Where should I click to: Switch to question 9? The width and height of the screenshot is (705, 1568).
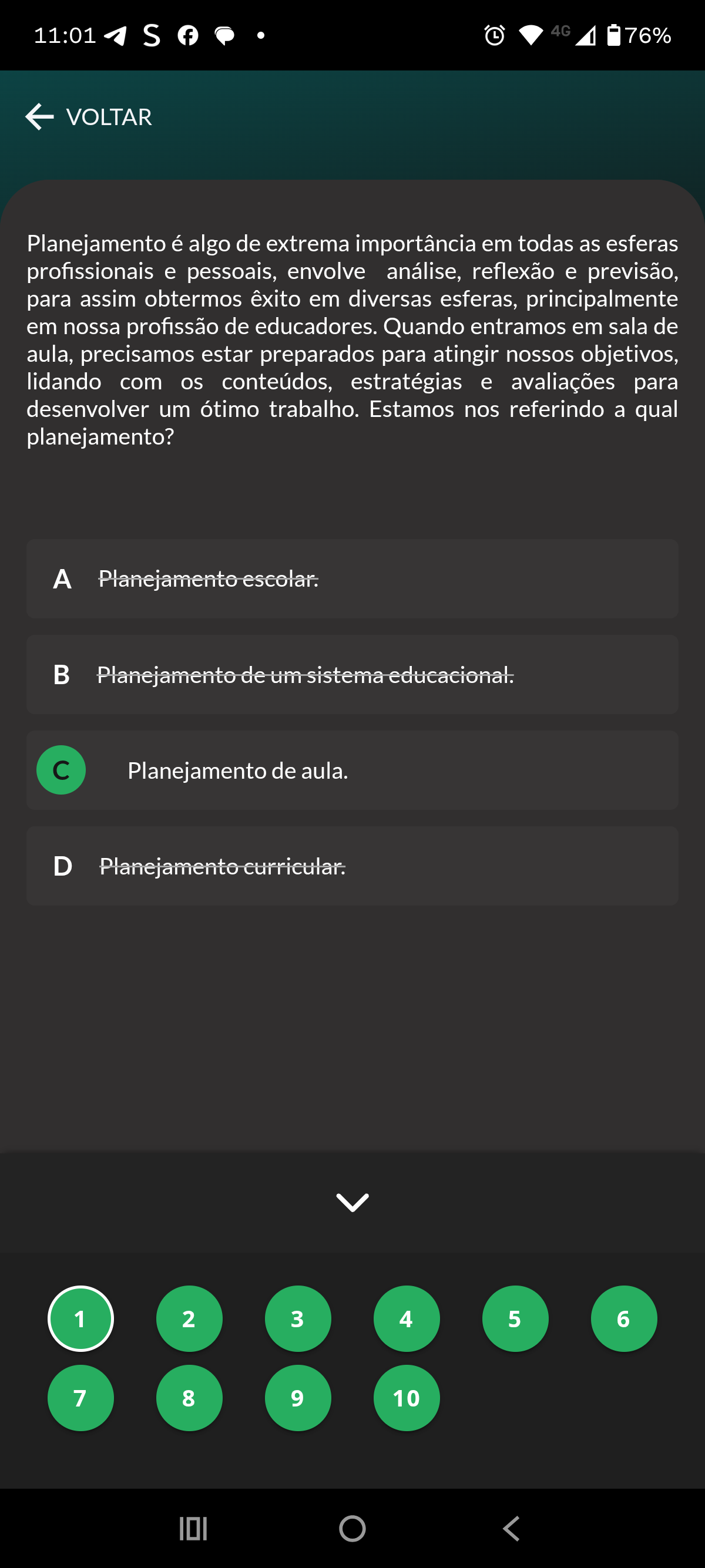coord(298,1398)
